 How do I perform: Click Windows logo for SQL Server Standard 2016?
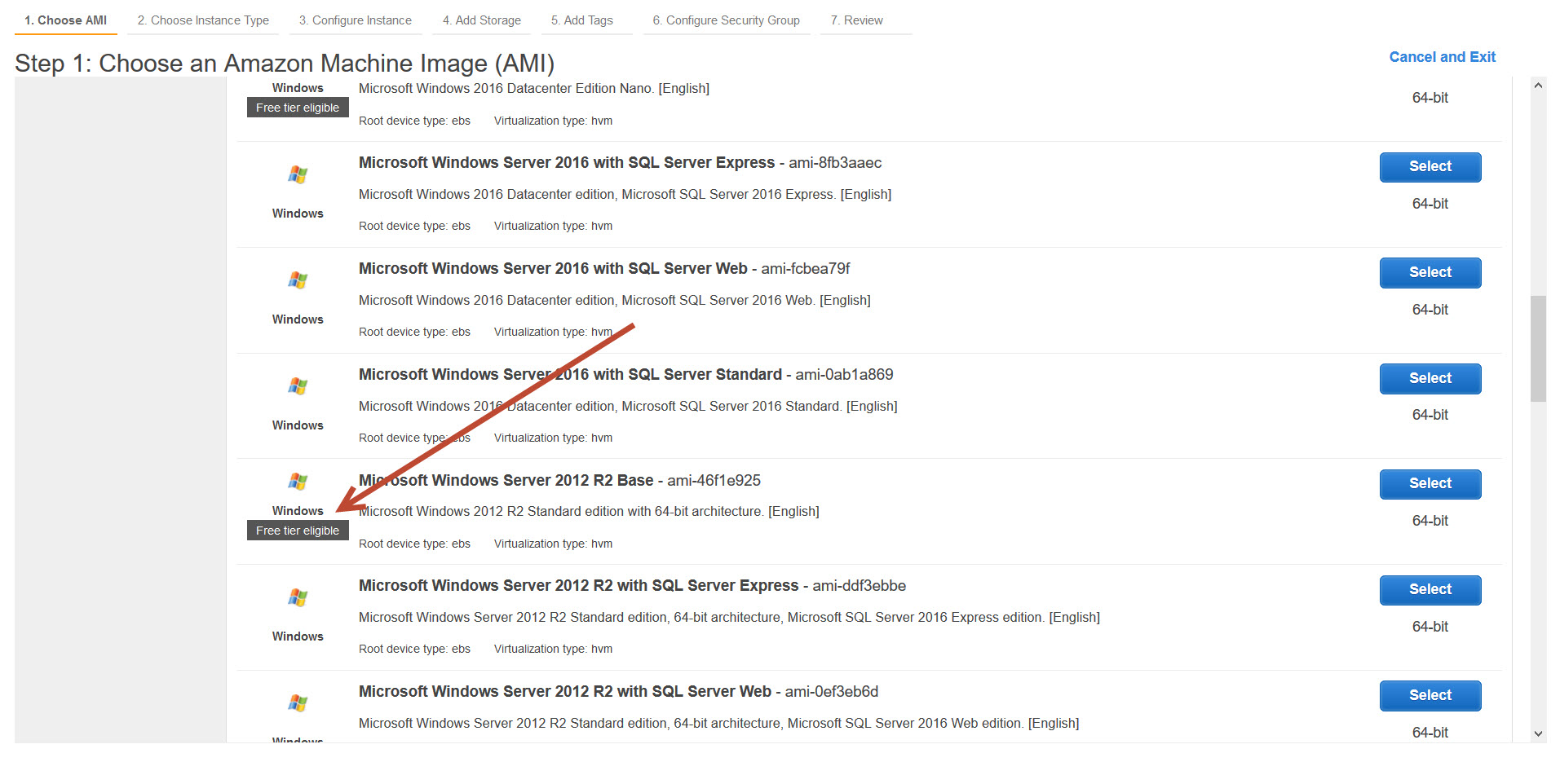click(298, 386)
